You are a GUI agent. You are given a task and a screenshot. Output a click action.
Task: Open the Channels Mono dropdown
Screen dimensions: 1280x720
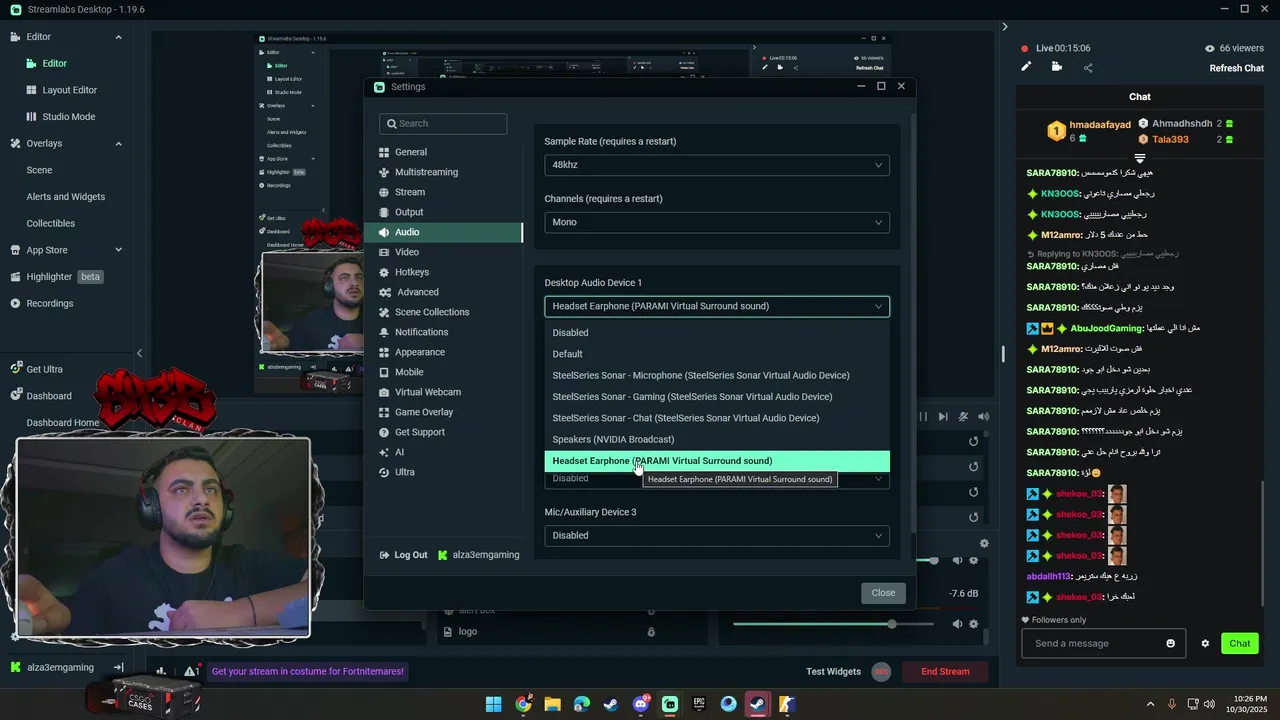[x=716, y=222]
